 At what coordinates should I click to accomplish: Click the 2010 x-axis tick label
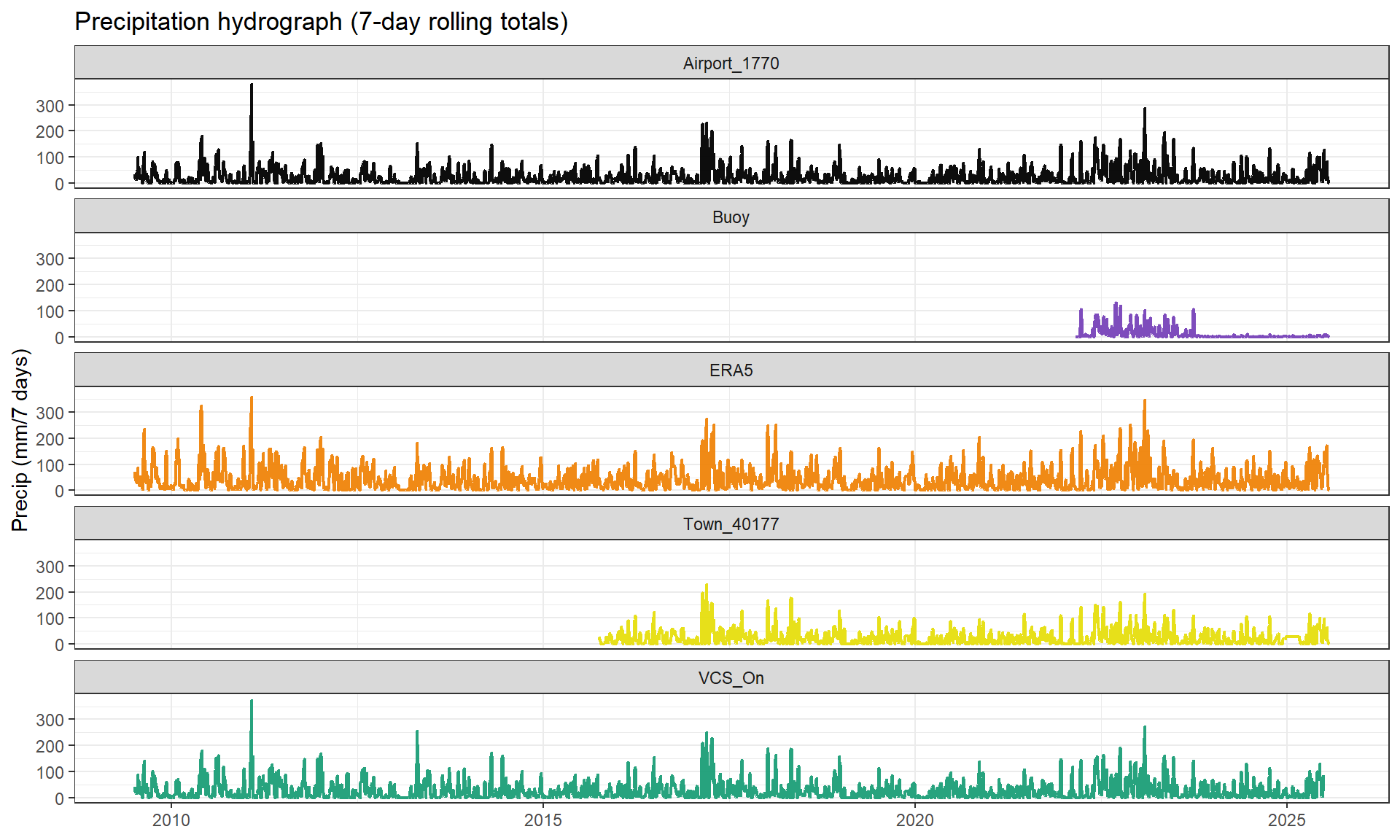click(171, 820)
